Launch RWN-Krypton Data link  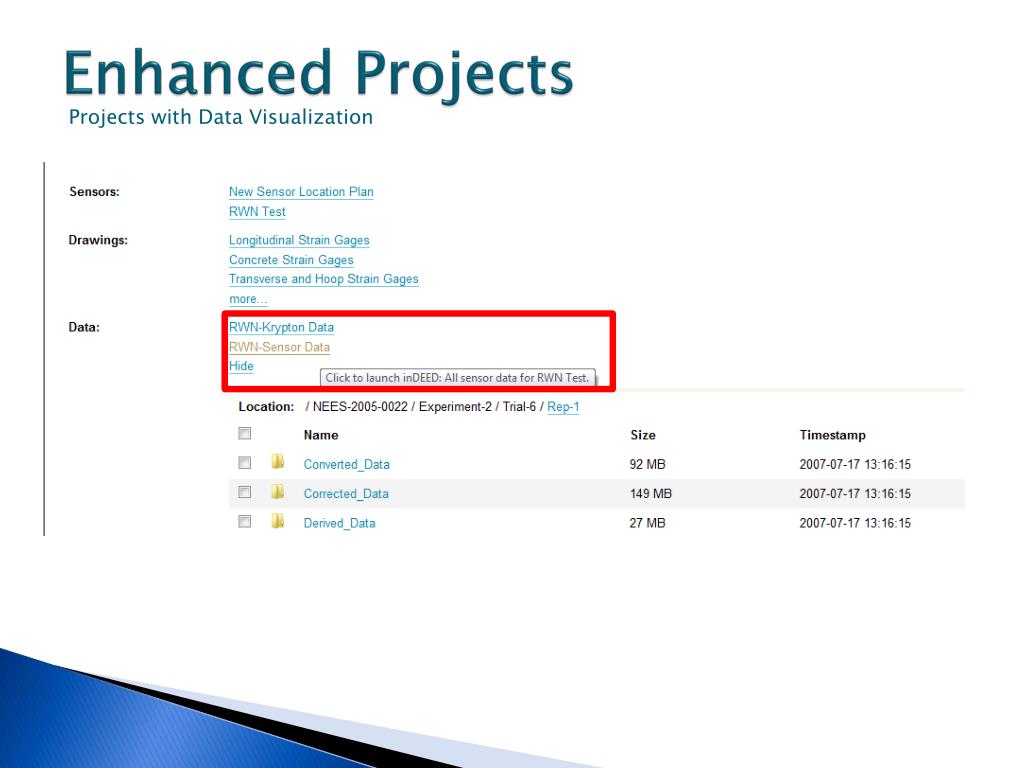tap(281, 327)
